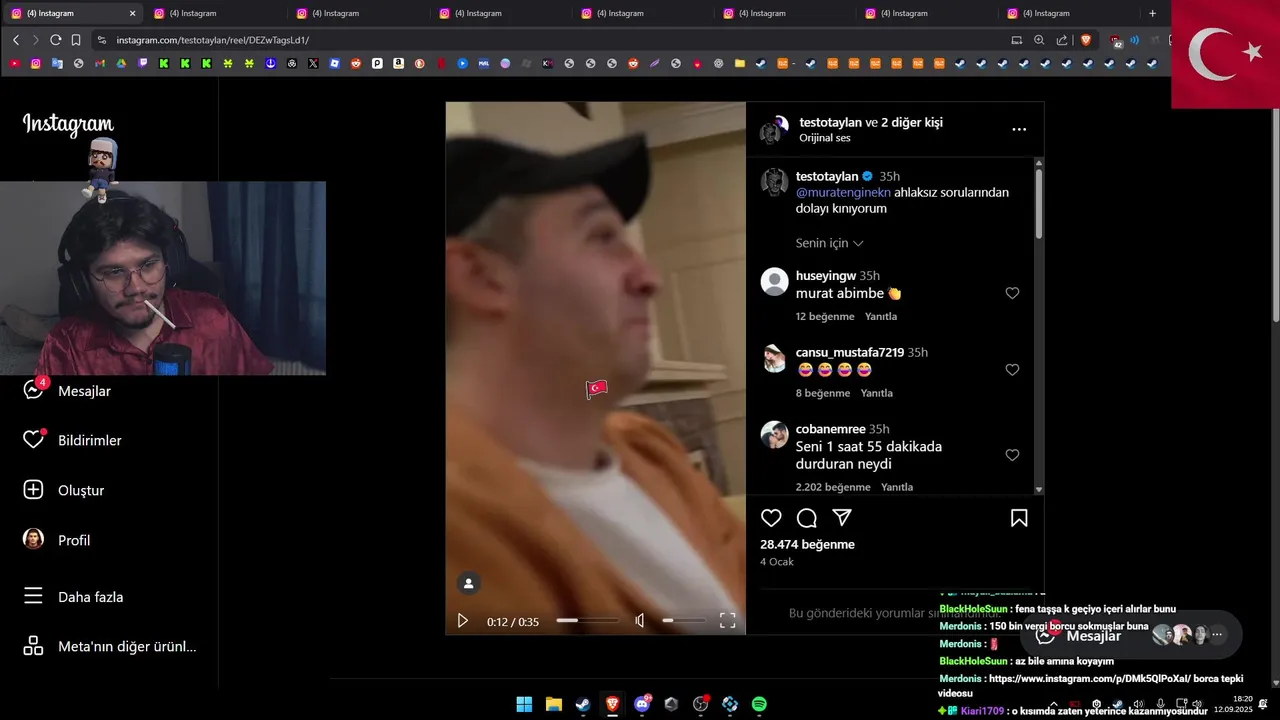Like cansu_mustafa7219's comment
The height and width of the screenshot is (720, 1280).
tap(1012, 370)
